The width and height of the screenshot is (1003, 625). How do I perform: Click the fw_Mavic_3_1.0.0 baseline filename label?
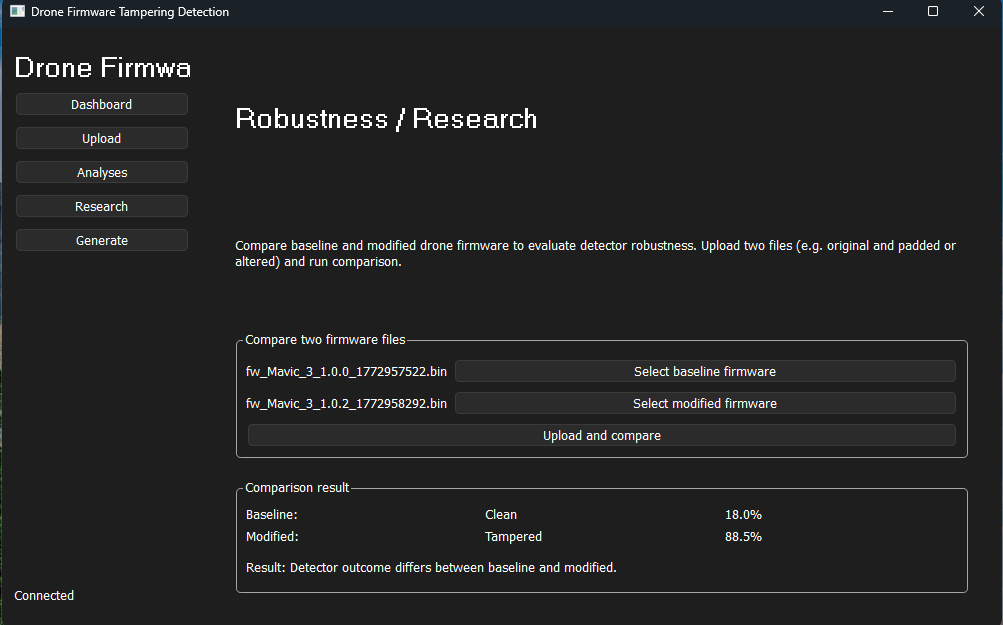(346, 371)
